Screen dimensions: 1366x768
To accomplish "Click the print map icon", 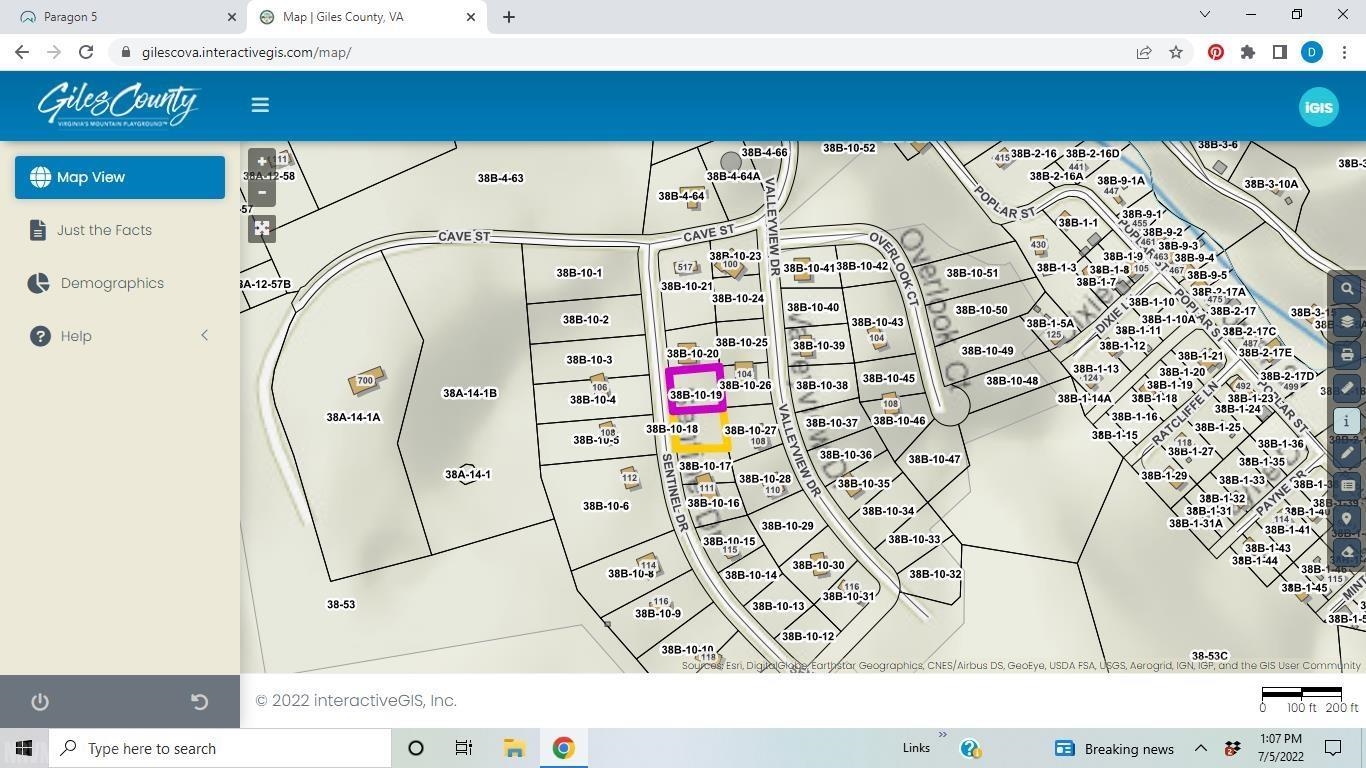I will pyautogui.click(x=1347, y=355).
